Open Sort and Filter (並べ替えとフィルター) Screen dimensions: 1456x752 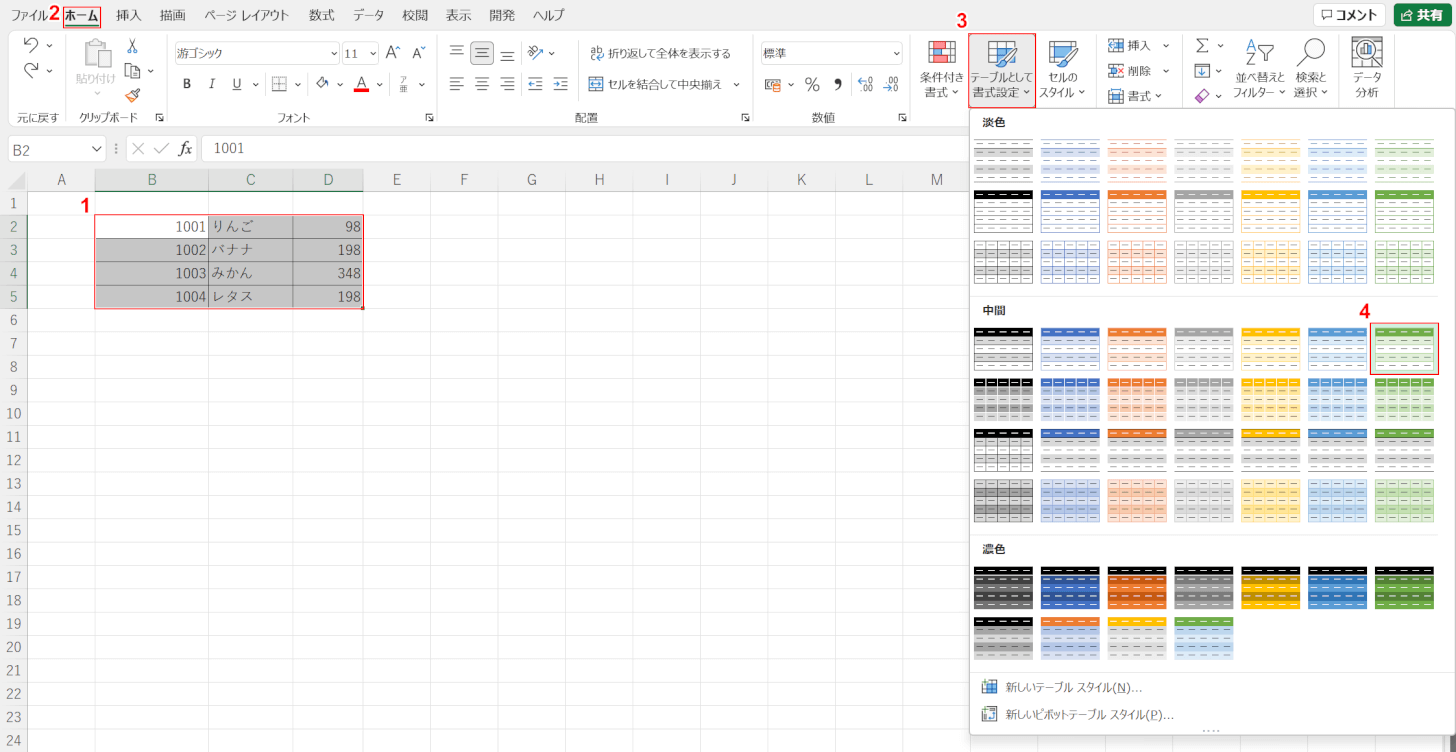(x=1259, y=70)
